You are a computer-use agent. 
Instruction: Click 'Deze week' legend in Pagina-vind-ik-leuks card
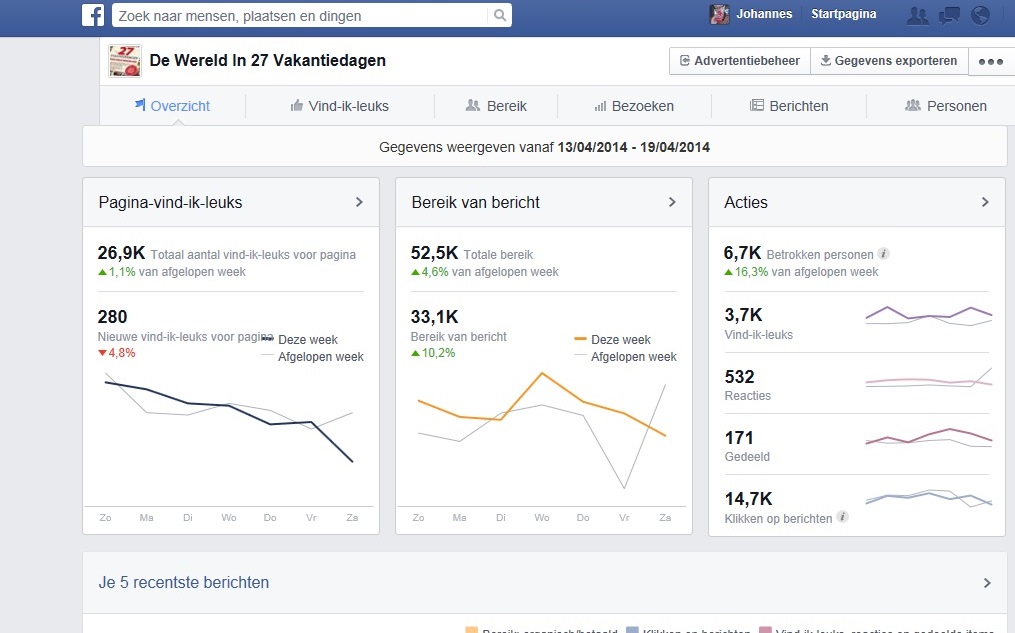[x=300, y=339]
